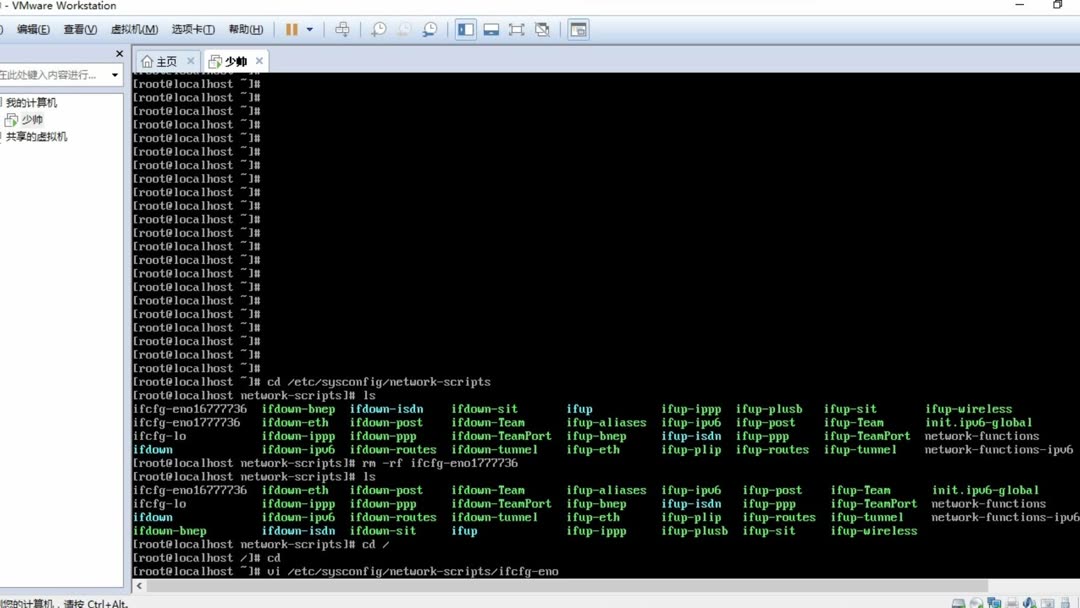Toggle console screen fit view

(x=516, y=29)
